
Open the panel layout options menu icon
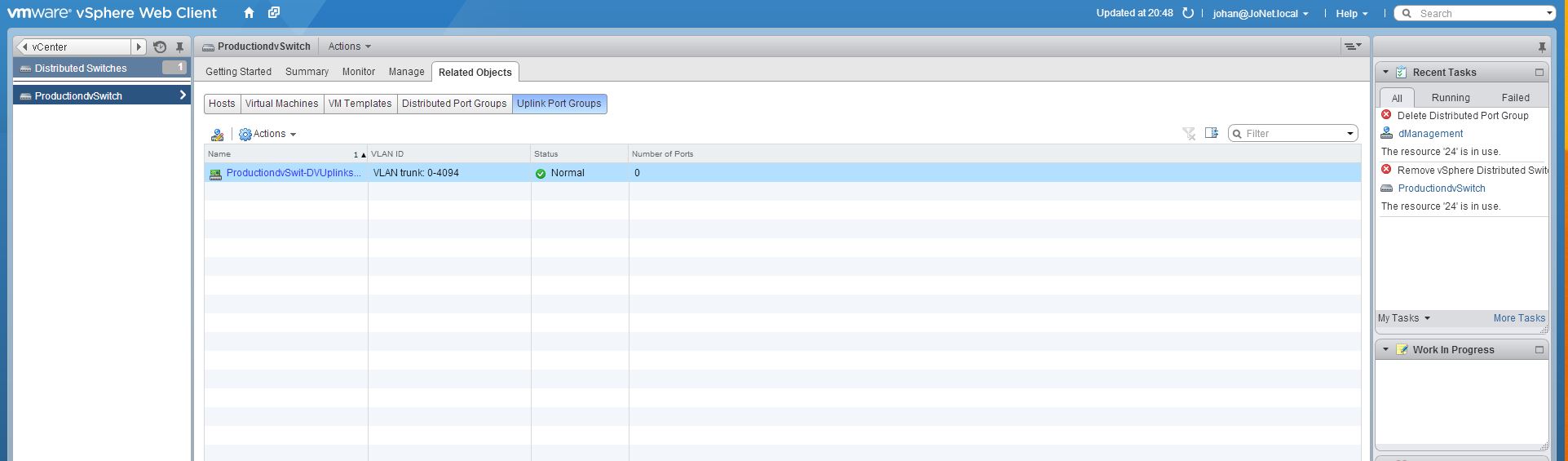click(x=1352, y=47)
